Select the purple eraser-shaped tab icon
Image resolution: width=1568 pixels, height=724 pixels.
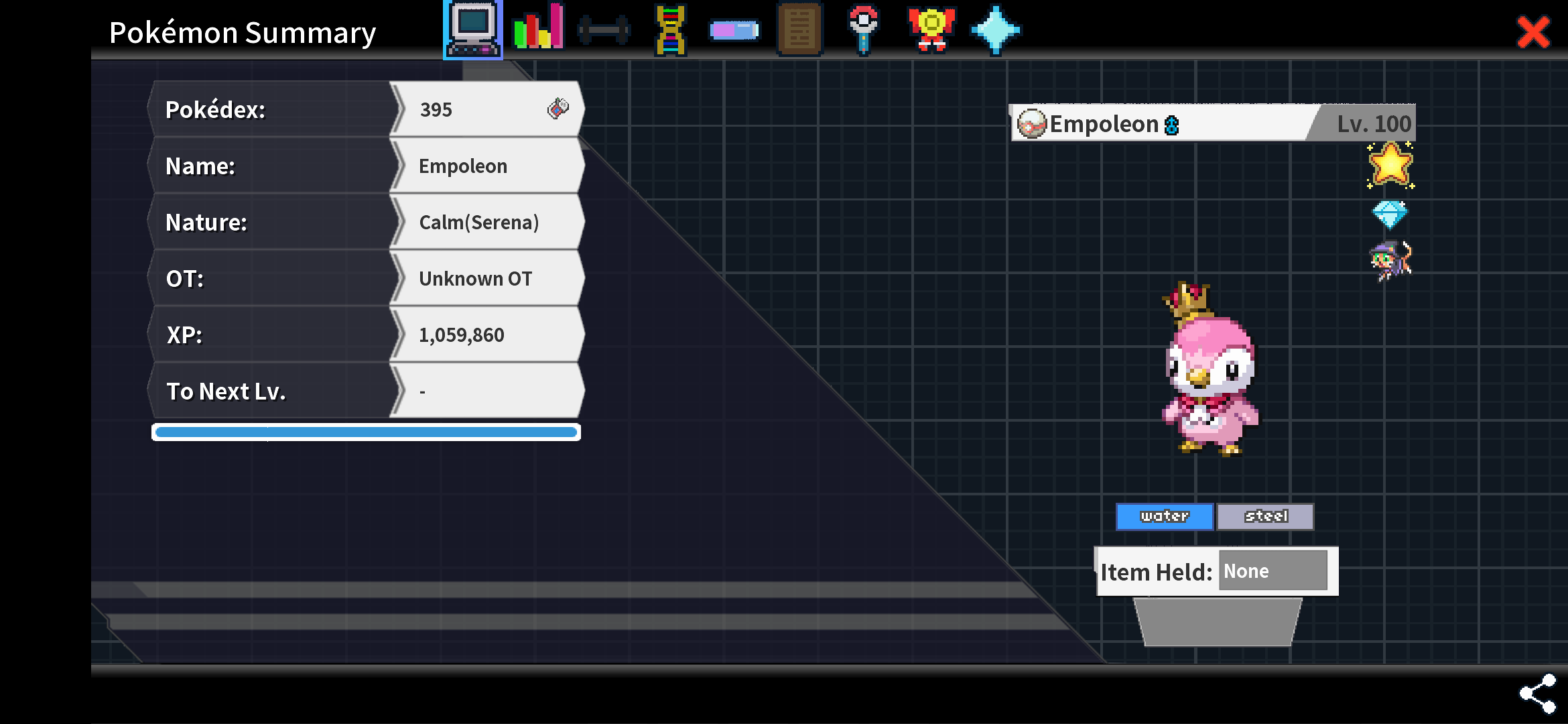(734, 30)
